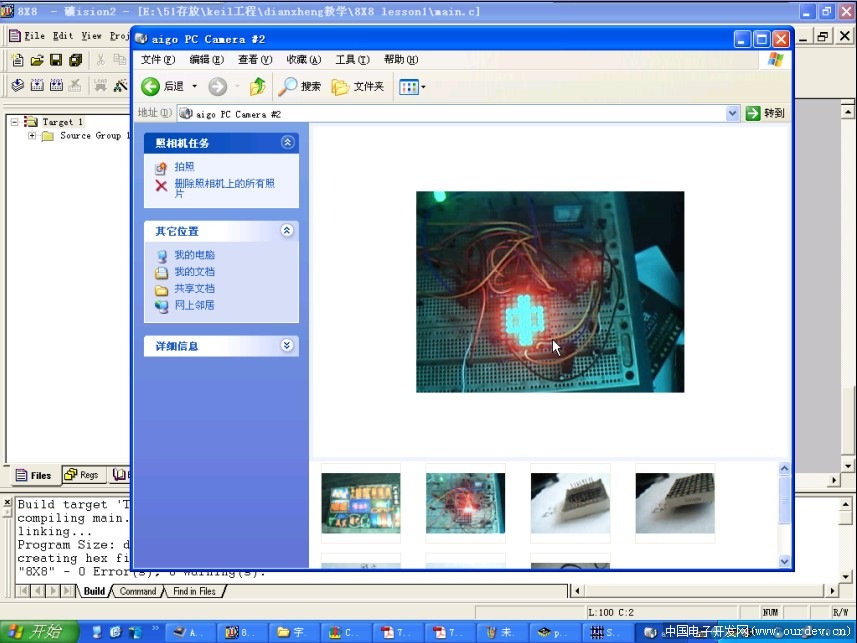Click the Windows flag logo in camera window
857x643 pixels.
775,60
